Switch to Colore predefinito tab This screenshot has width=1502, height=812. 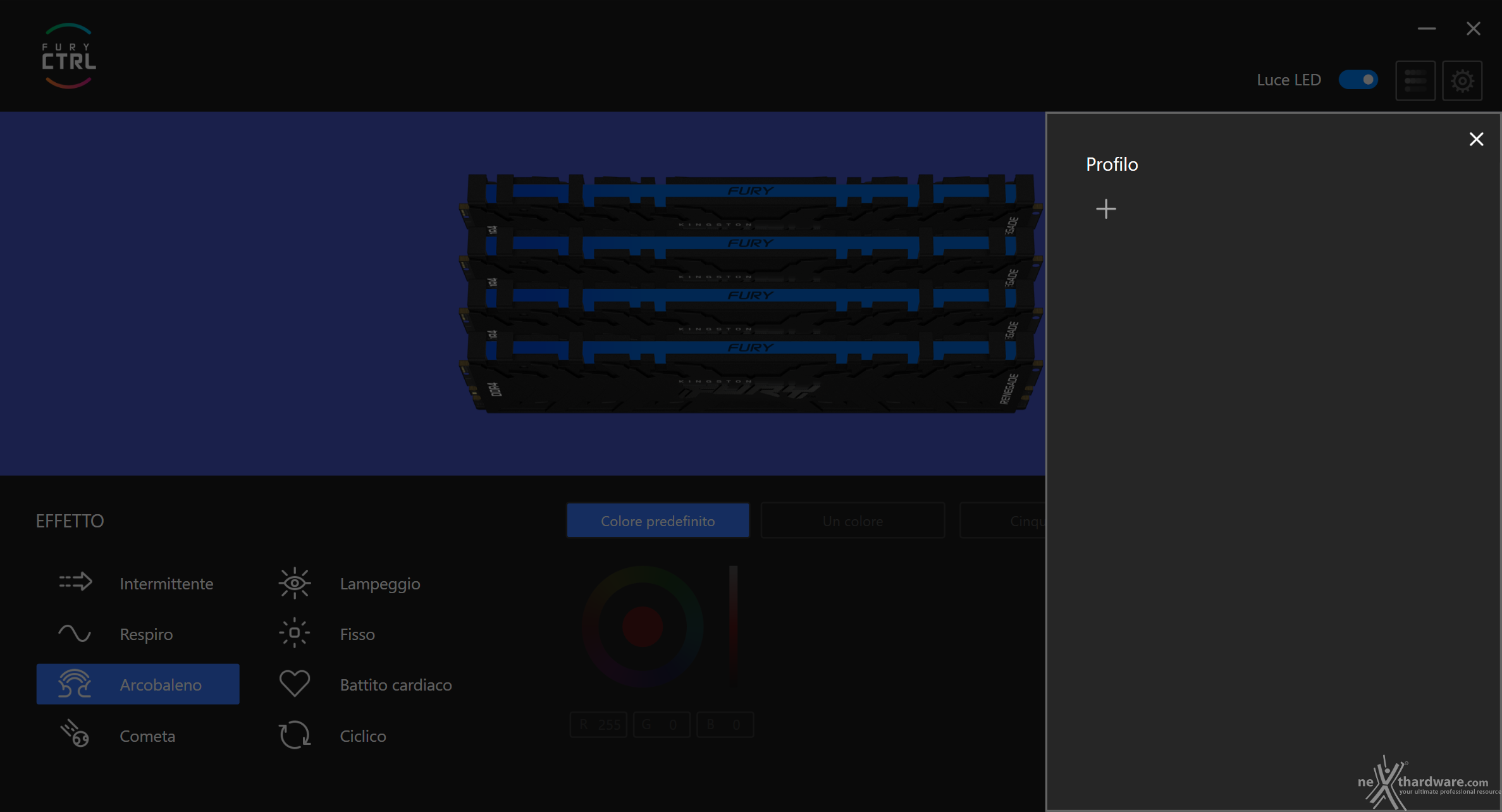(x=658, y=520)
